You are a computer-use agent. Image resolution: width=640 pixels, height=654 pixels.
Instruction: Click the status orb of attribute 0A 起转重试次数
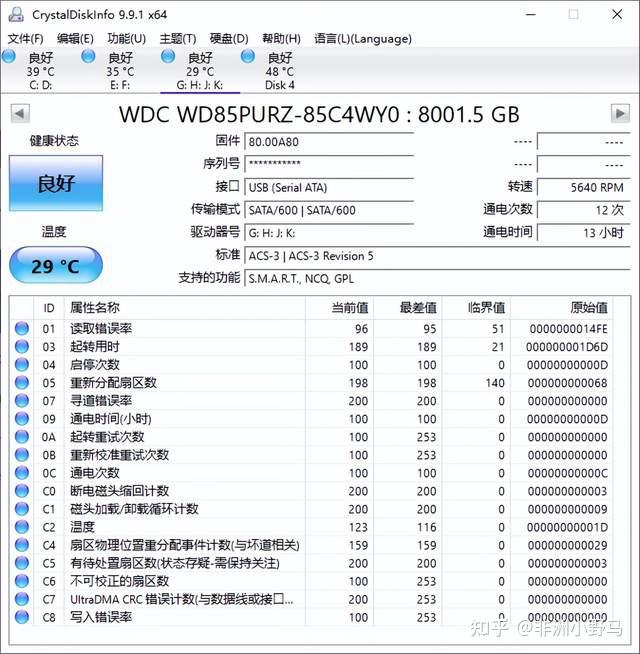[22, 437]
